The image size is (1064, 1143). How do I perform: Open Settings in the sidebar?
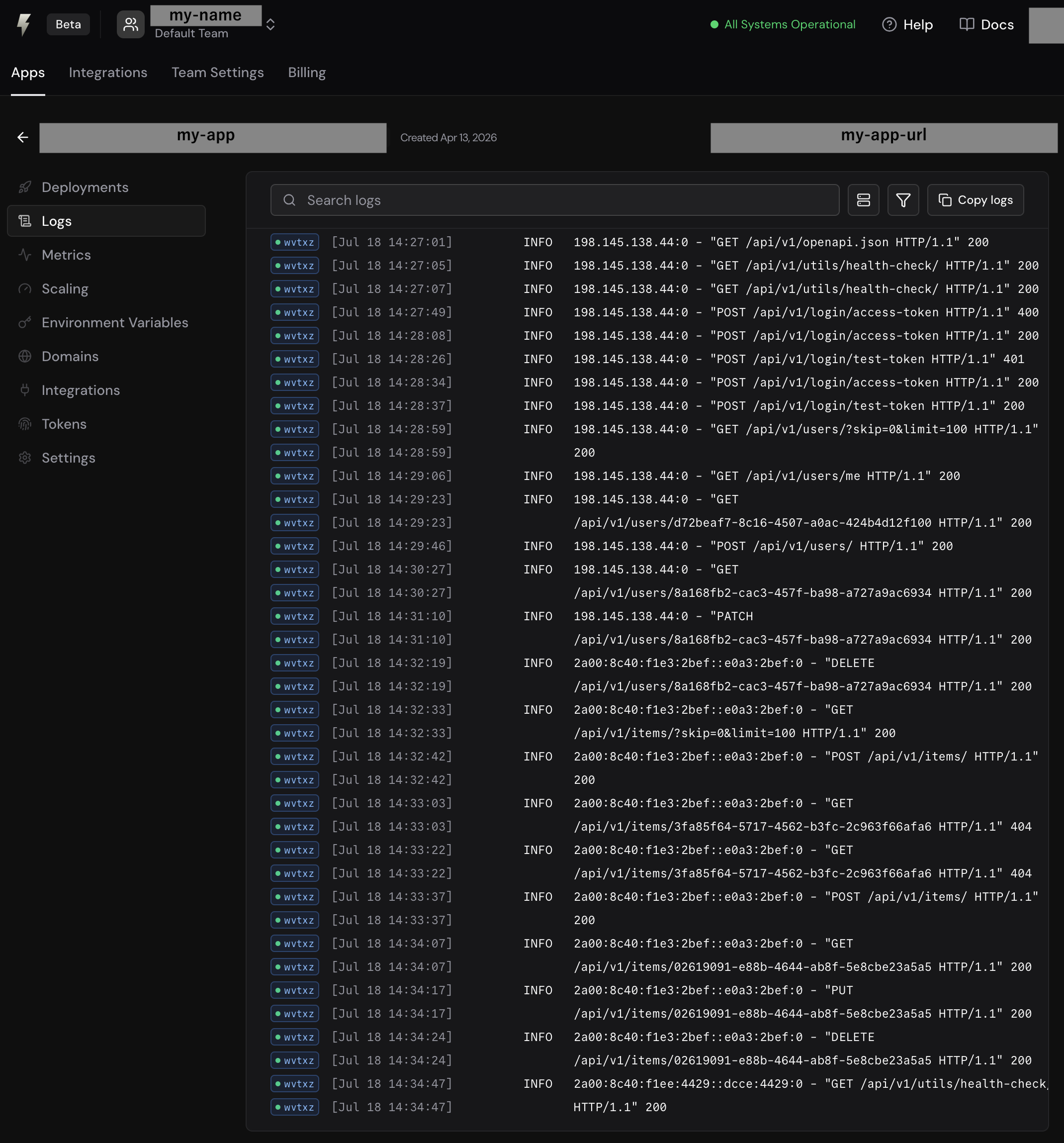coord(106,458)
